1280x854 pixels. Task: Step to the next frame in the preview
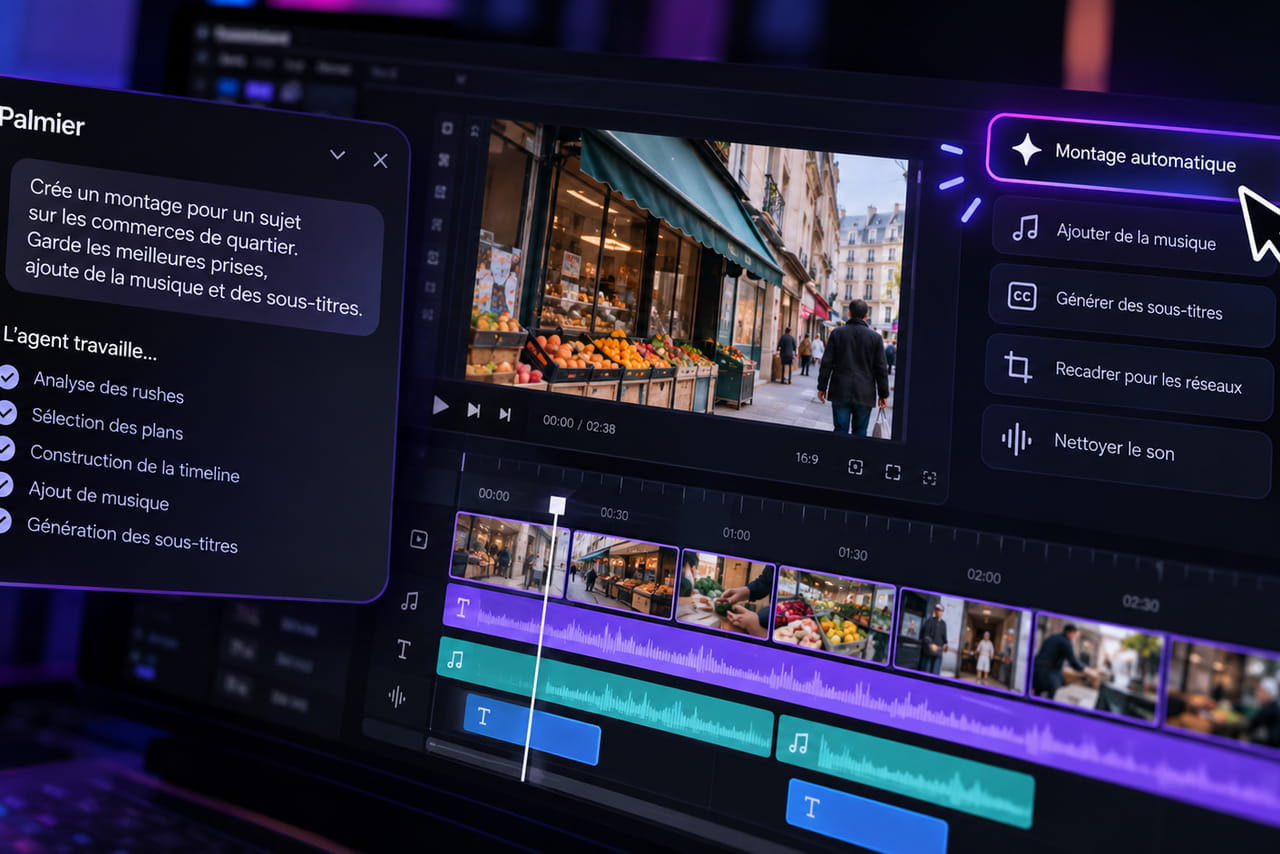474,410
